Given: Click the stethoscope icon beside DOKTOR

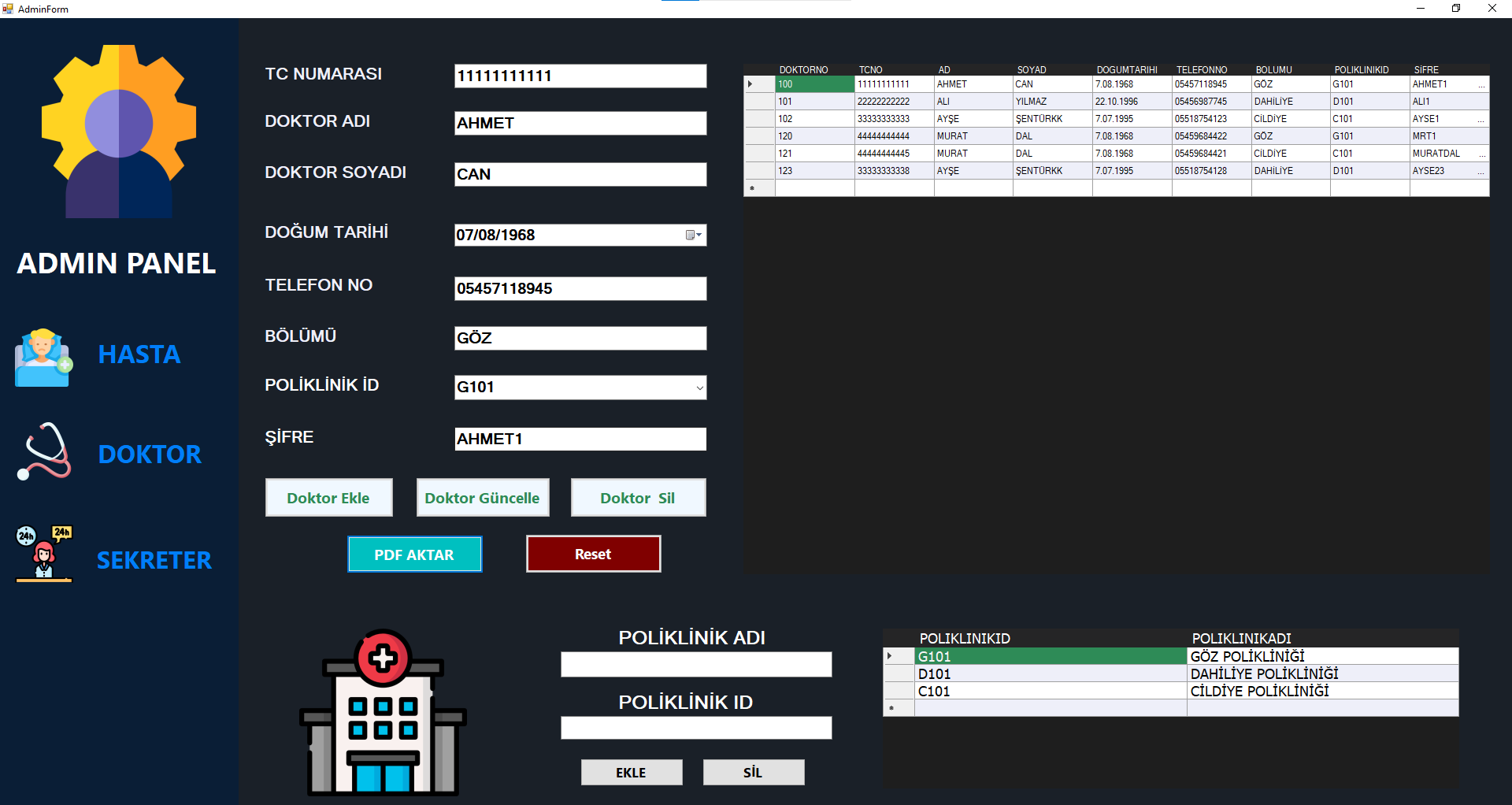Looking at the screenshot, I should [44, 451].
